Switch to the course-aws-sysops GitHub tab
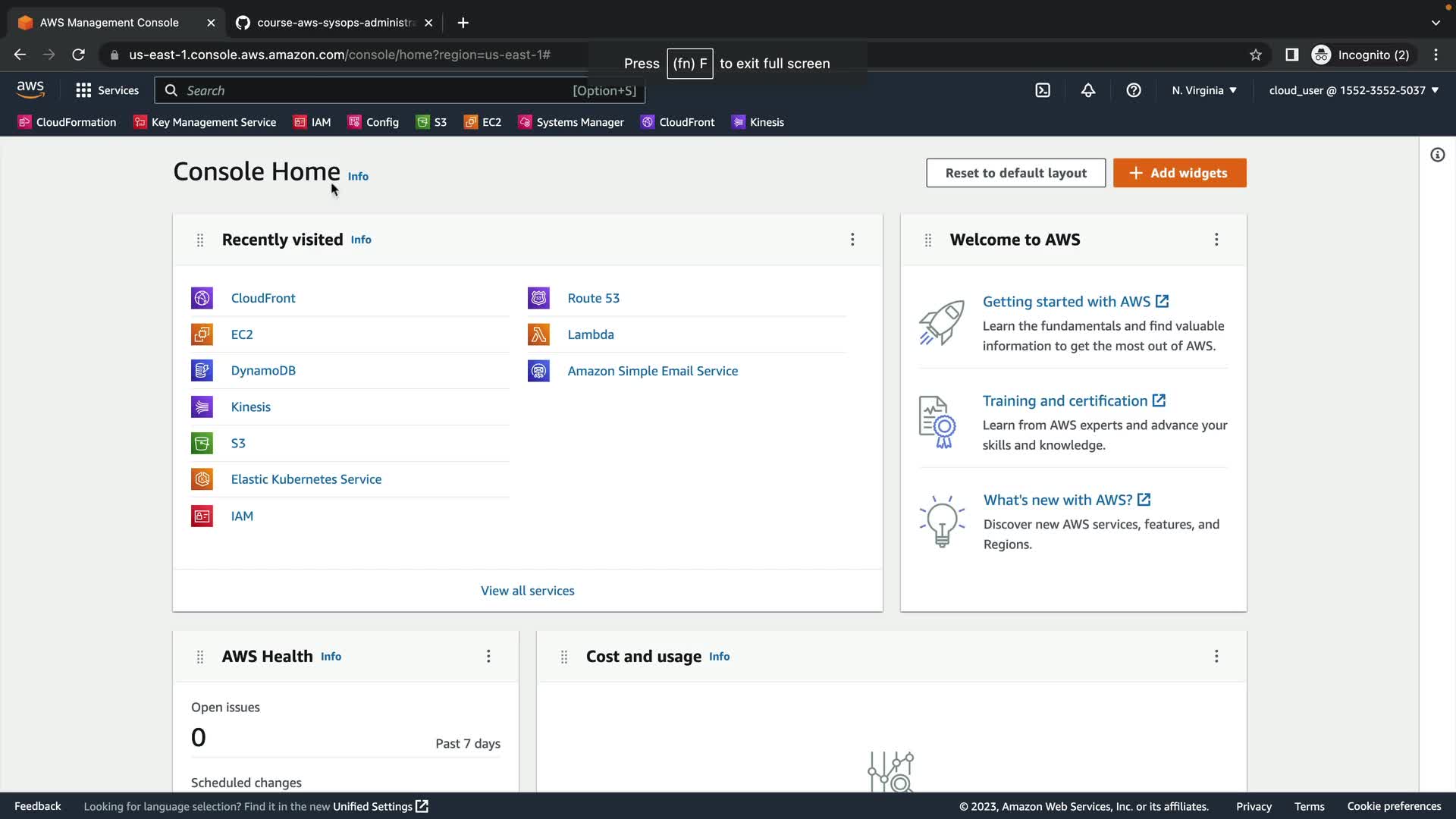This screenshot has height=819, width=1456. coord(334,23)
